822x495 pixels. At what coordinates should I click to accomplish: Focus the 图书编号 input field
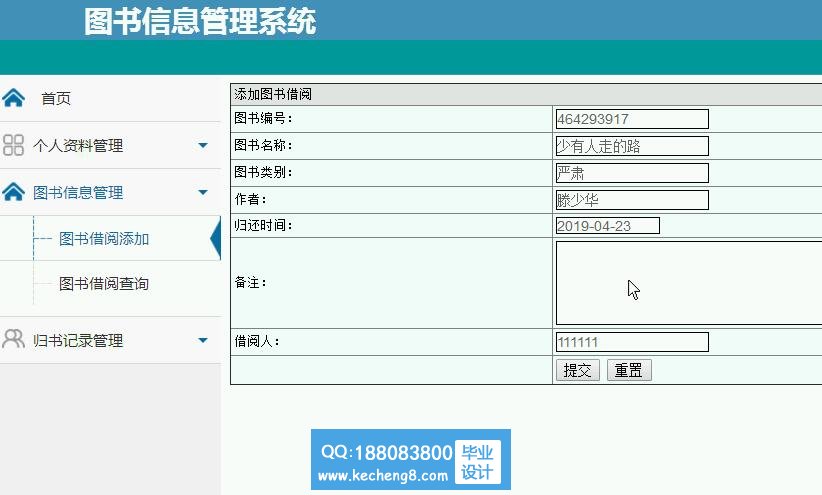click(632, 119)
